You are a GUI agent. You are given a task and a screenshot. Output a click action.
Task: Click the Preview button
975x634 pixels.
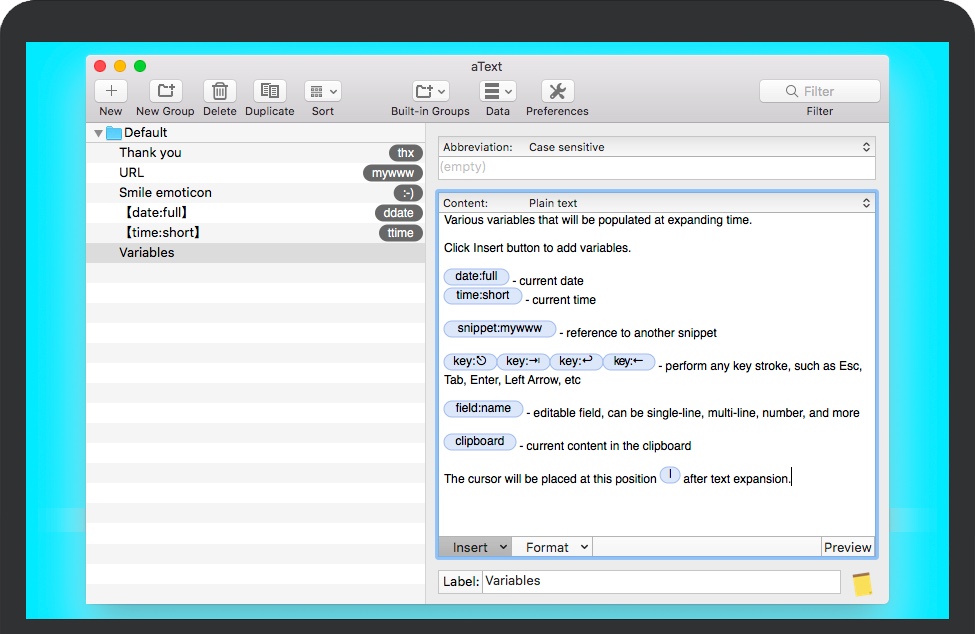click(847, 547)
